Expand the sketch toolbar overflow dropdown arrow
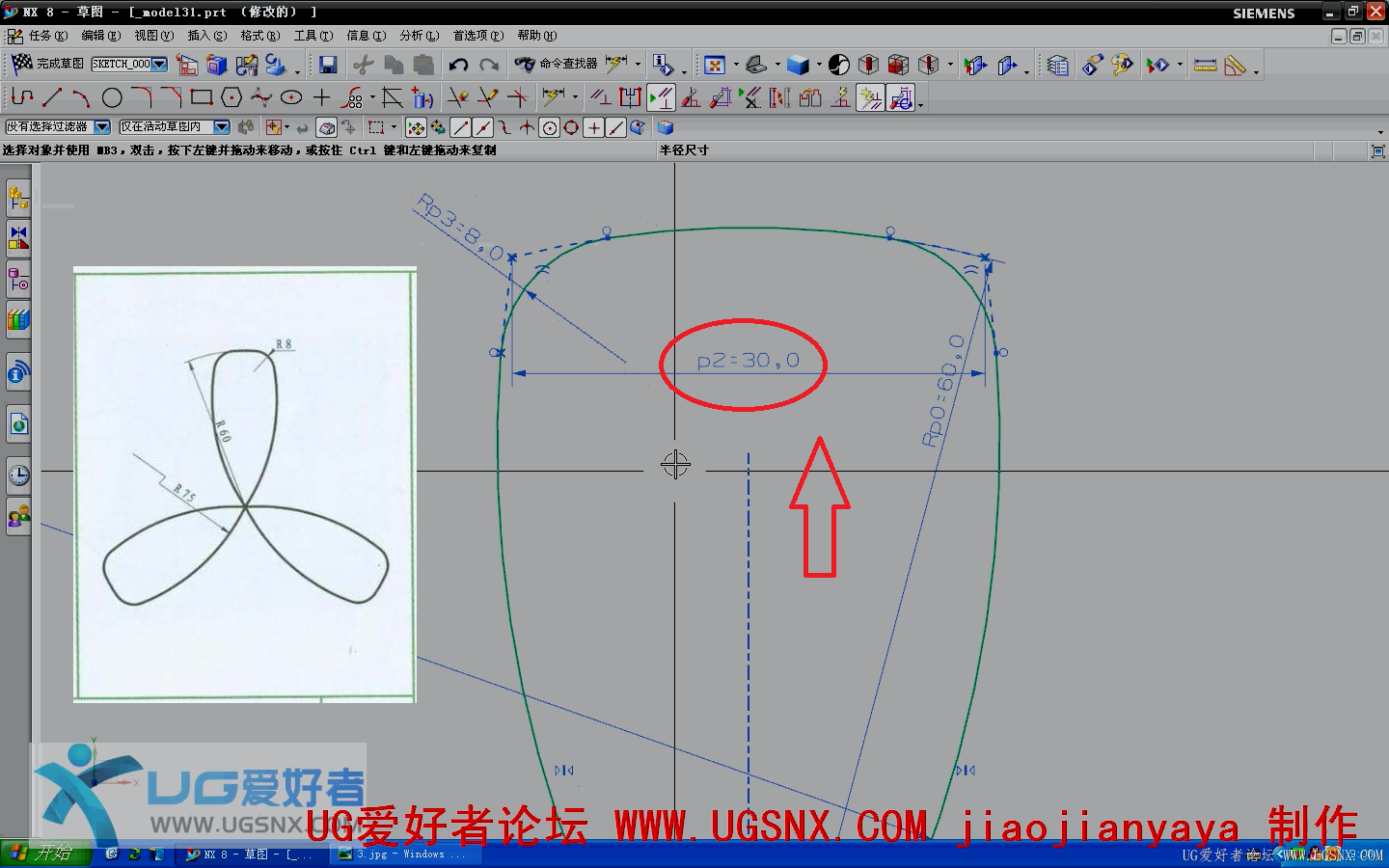Viewport: 1389px width, 868px height. 921,105
